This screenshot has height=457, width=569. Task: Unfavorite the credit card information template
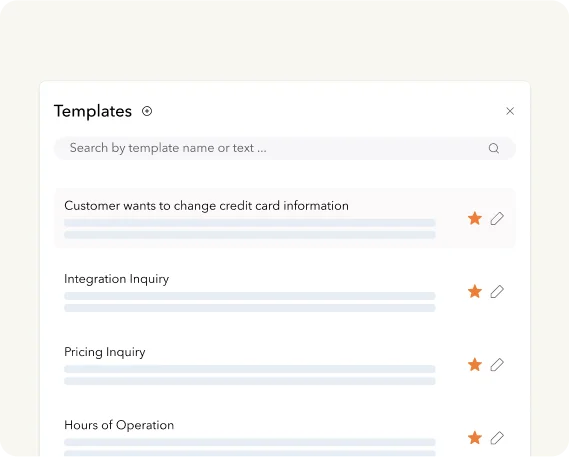pos(475,219)
